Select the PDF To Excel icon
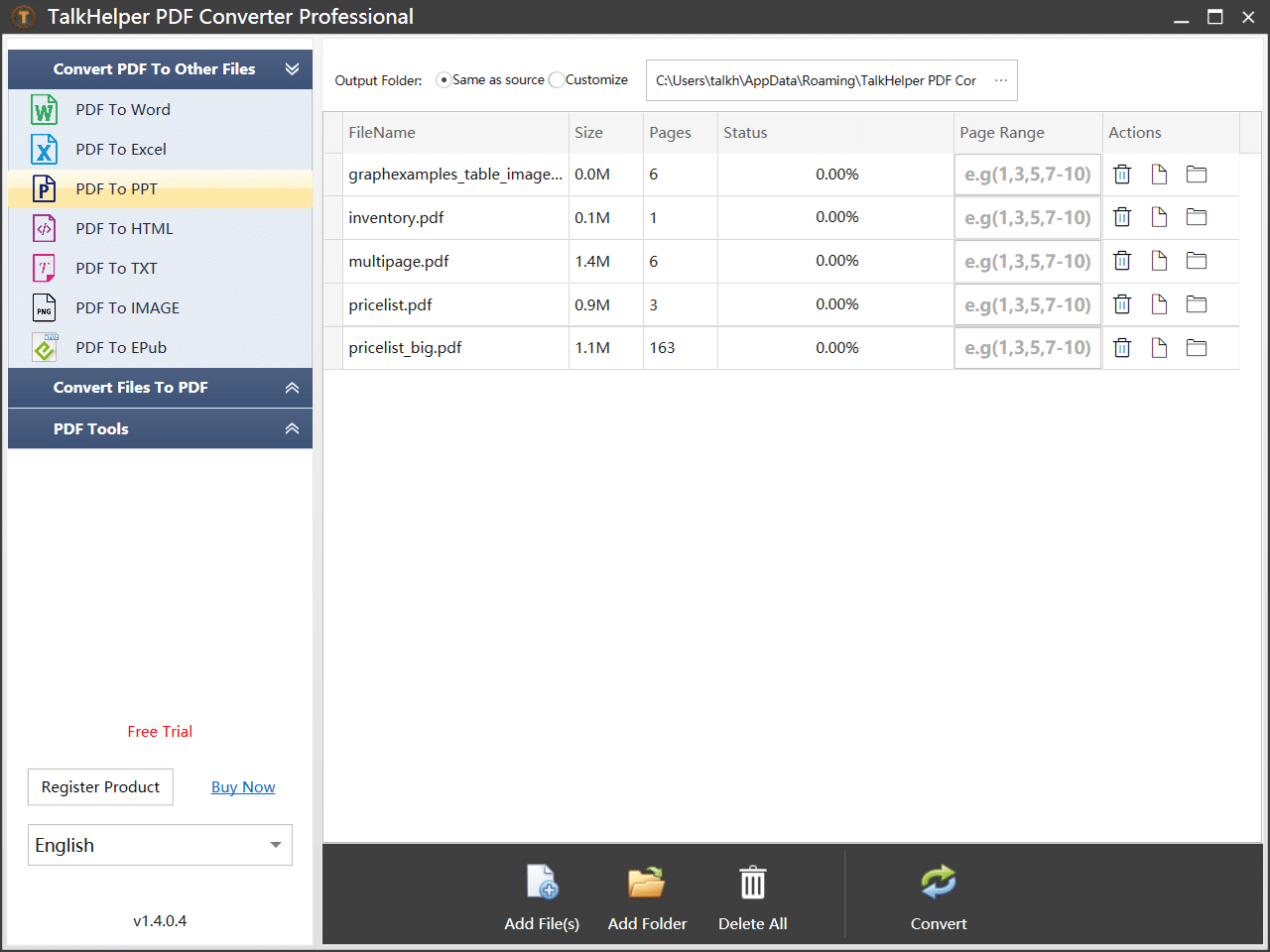The height and width of the screenshot is (952, 1270). coord(45,149)
